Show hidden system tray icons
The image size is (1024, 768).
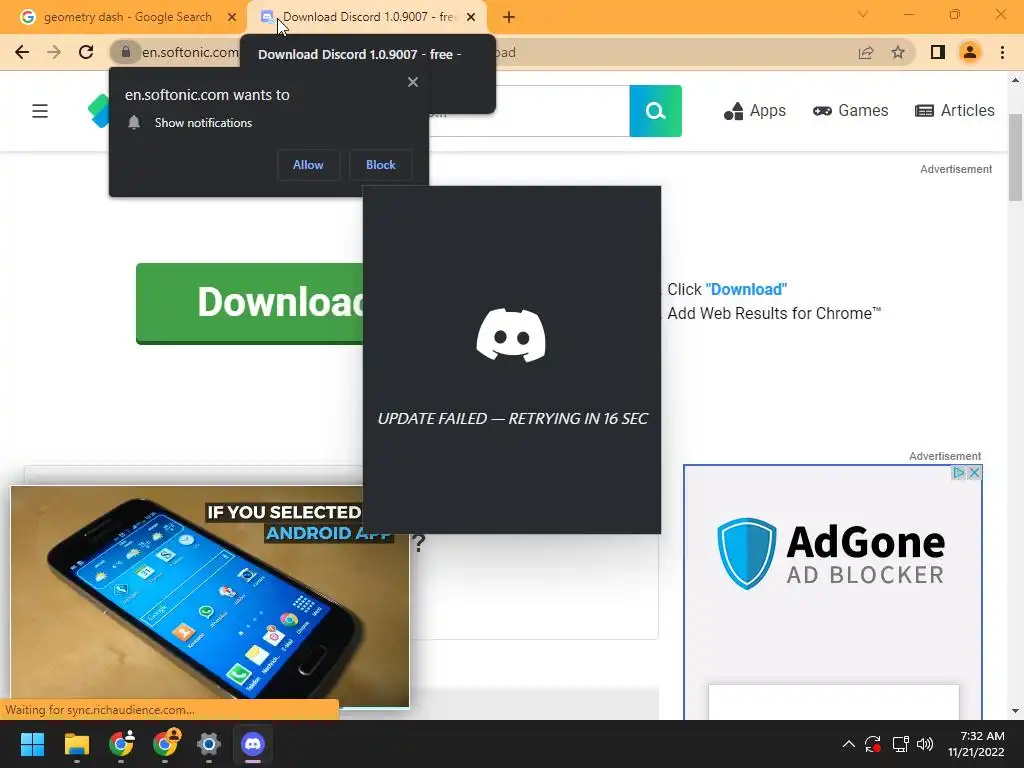pos(848,744)
